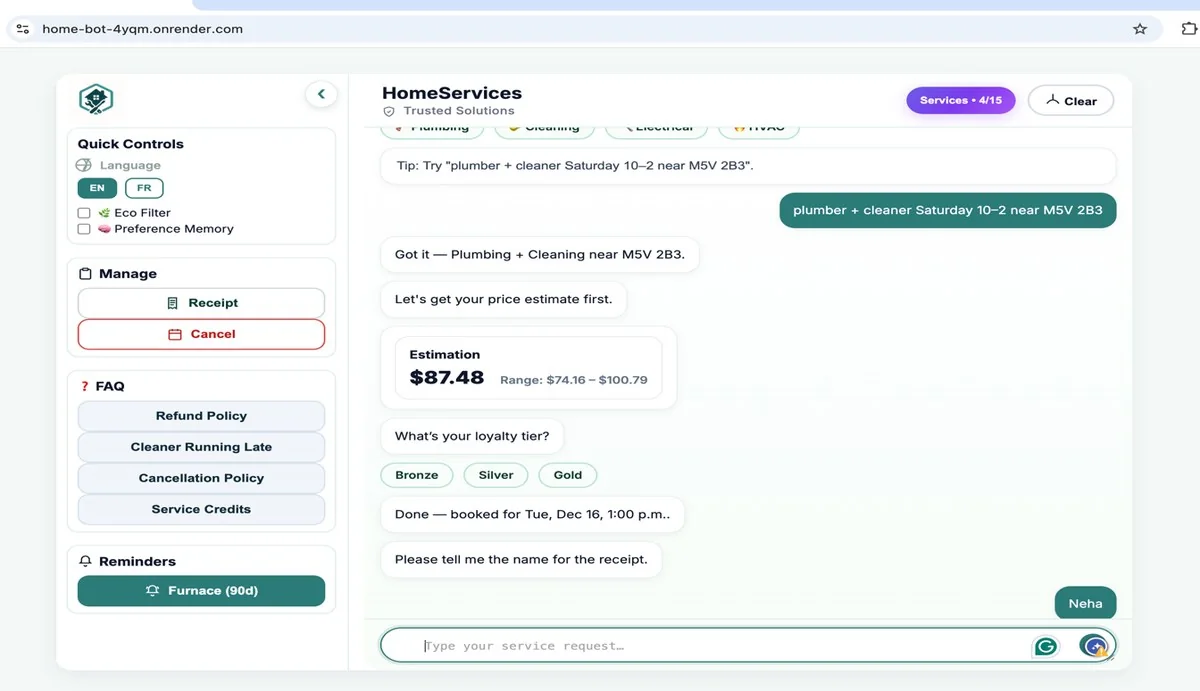The image size is (1200, 691).
Task: Open the browser extensions puzzle icon
Action: [x=1189, y=29]
